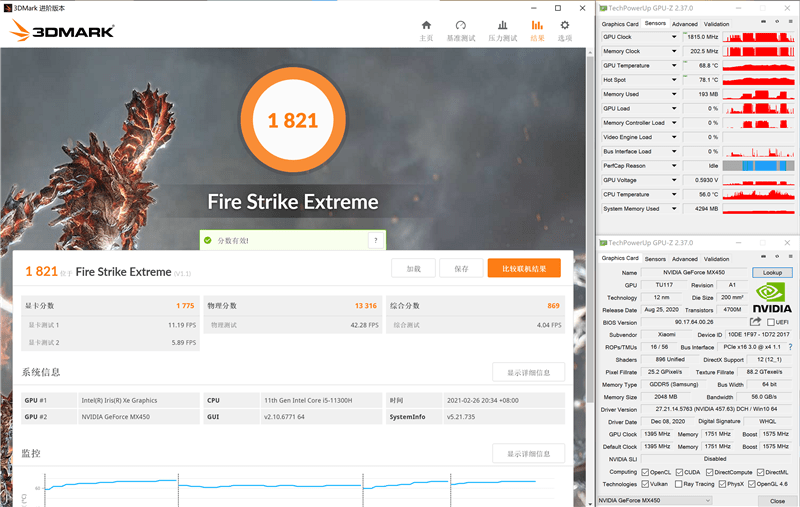Open the Memory Used sensor dropdown arrow

point(674,94)
